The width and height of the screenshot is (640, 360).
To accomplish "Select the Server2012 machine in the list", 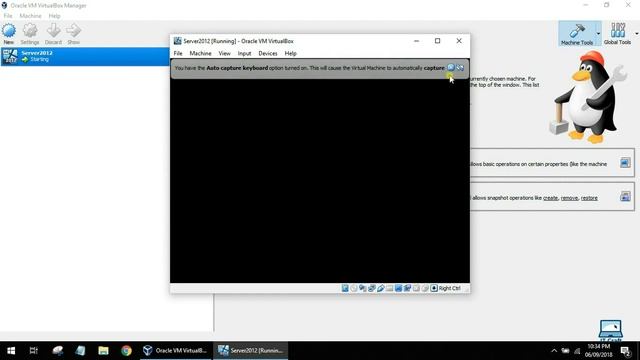I will click(85, 56).
